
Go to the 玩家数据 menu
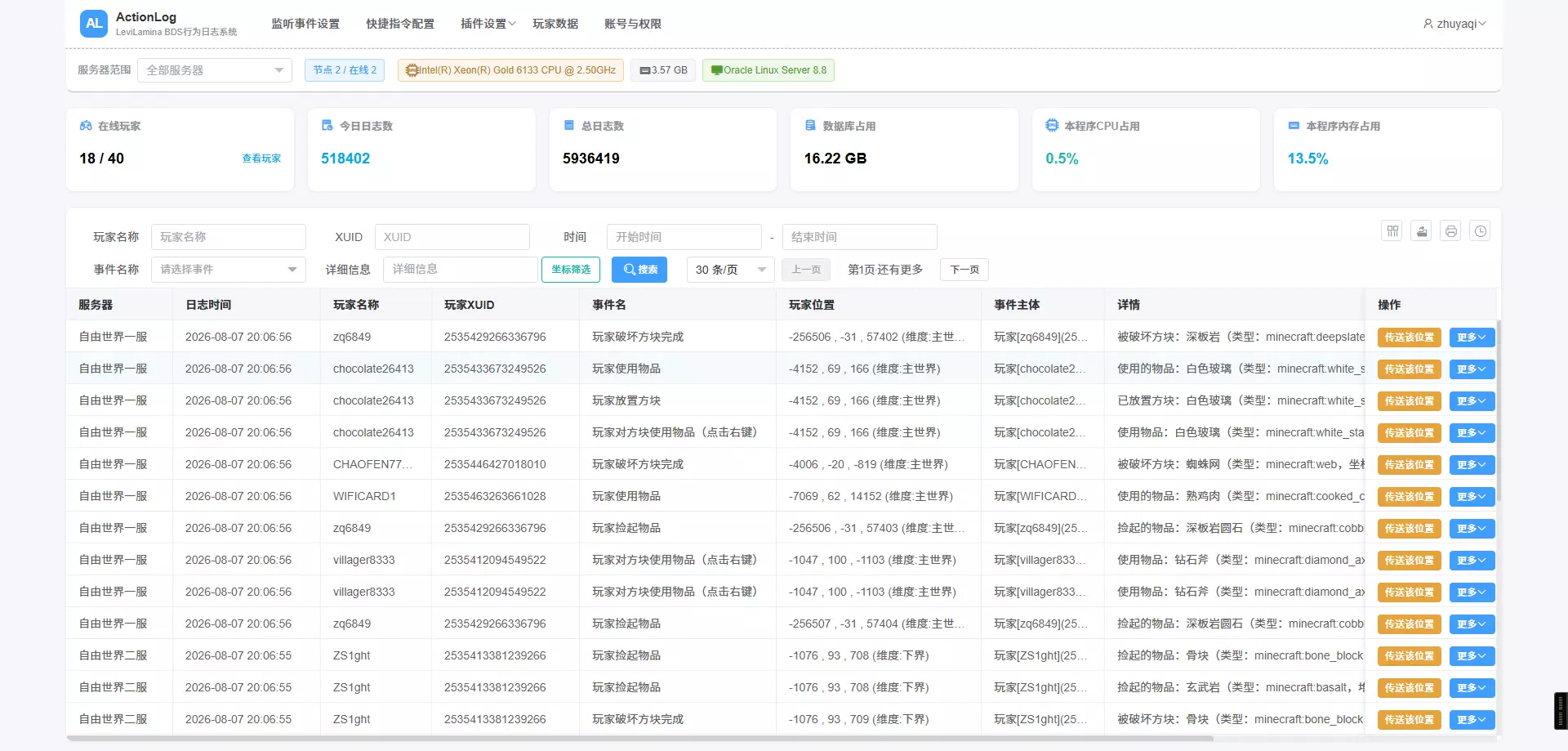tap(555, 24)
